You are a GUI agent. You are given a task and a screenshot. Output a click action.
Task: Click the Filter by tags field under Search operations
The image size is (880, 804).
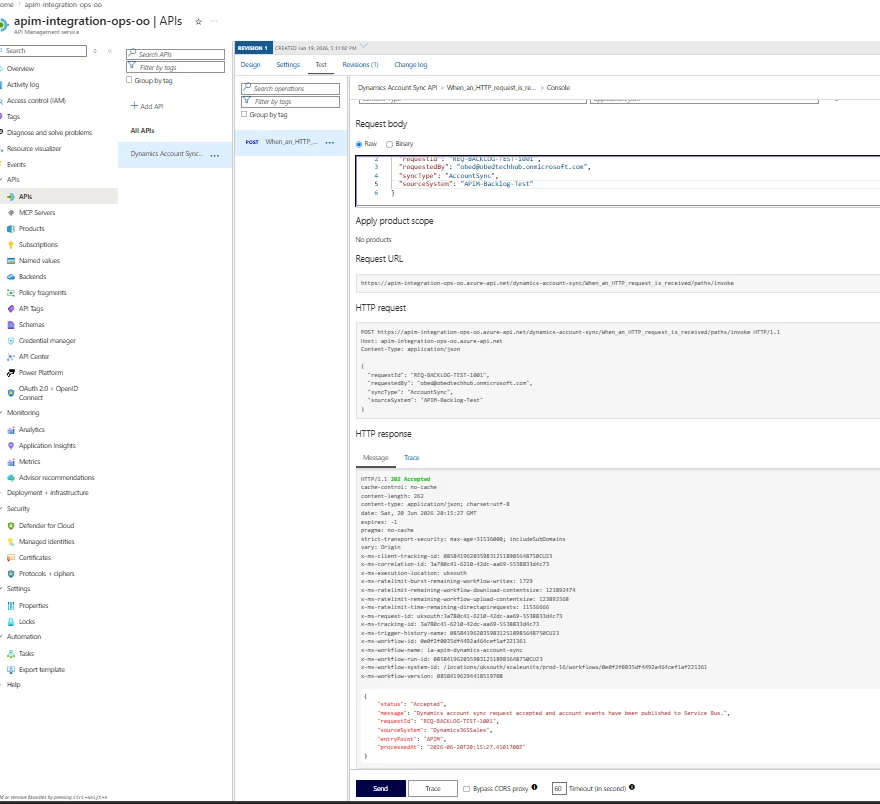click(290, 102)
